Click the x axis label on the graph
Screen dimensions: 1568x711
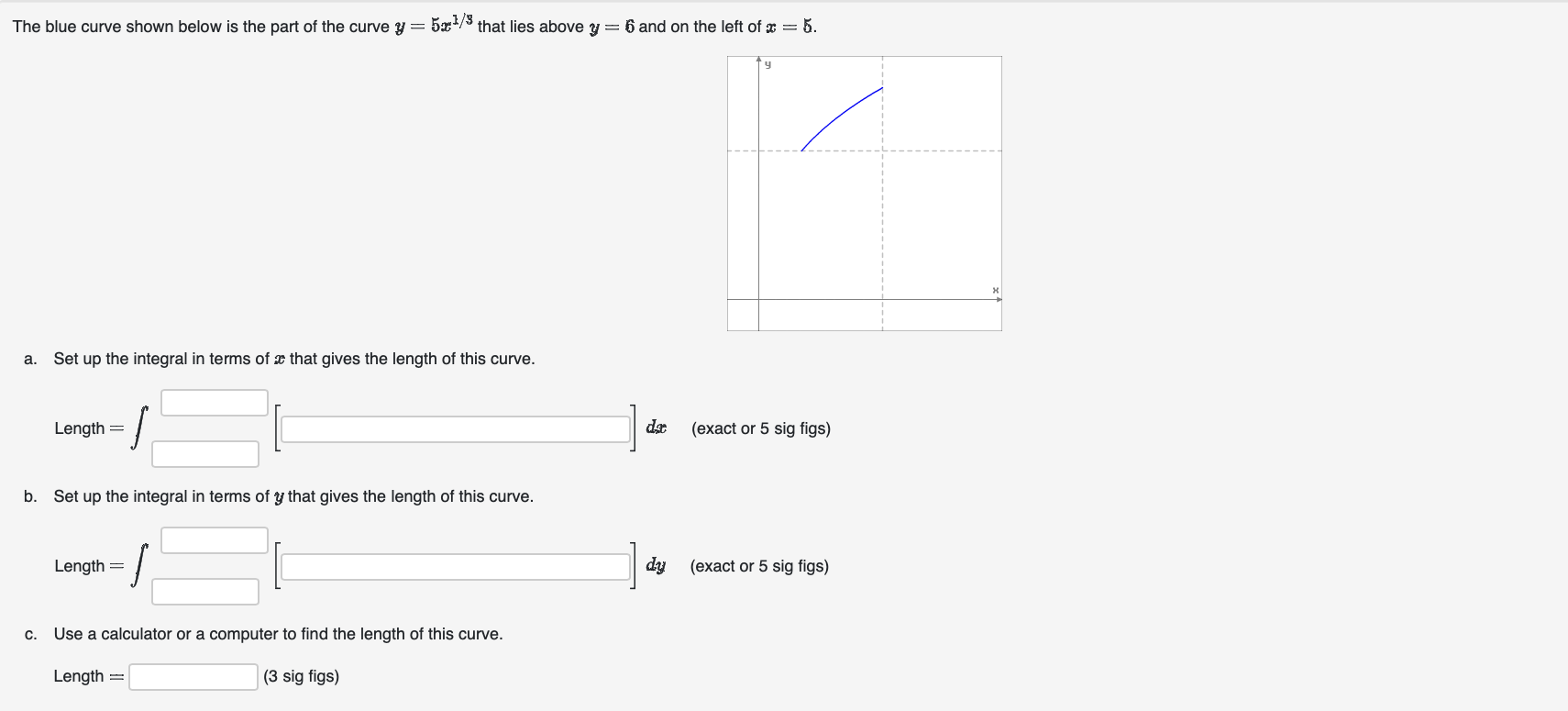tap(995, 289)
